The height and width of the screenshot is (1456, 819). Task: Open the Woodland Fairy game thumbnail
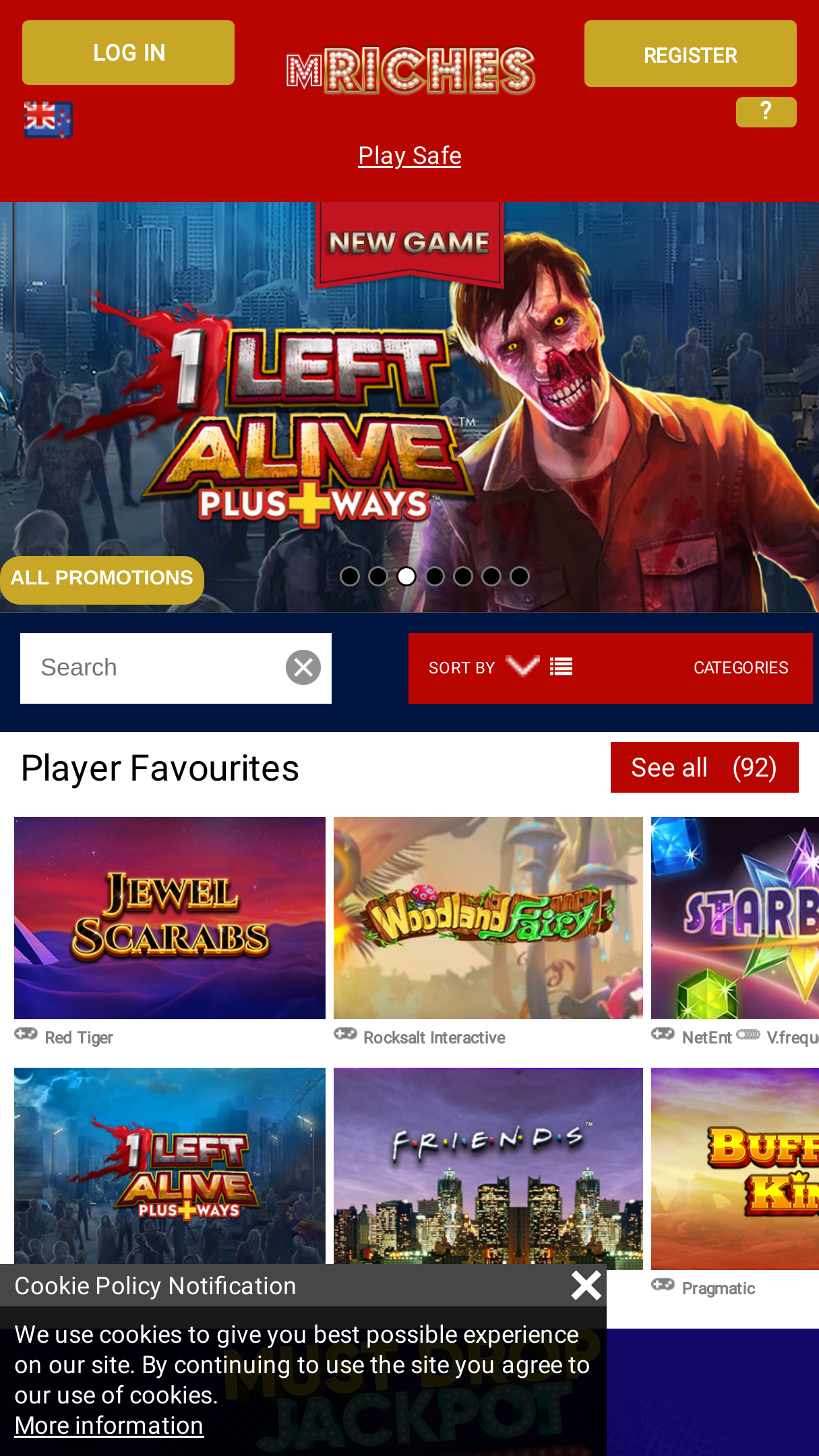[x=488, y=918]
